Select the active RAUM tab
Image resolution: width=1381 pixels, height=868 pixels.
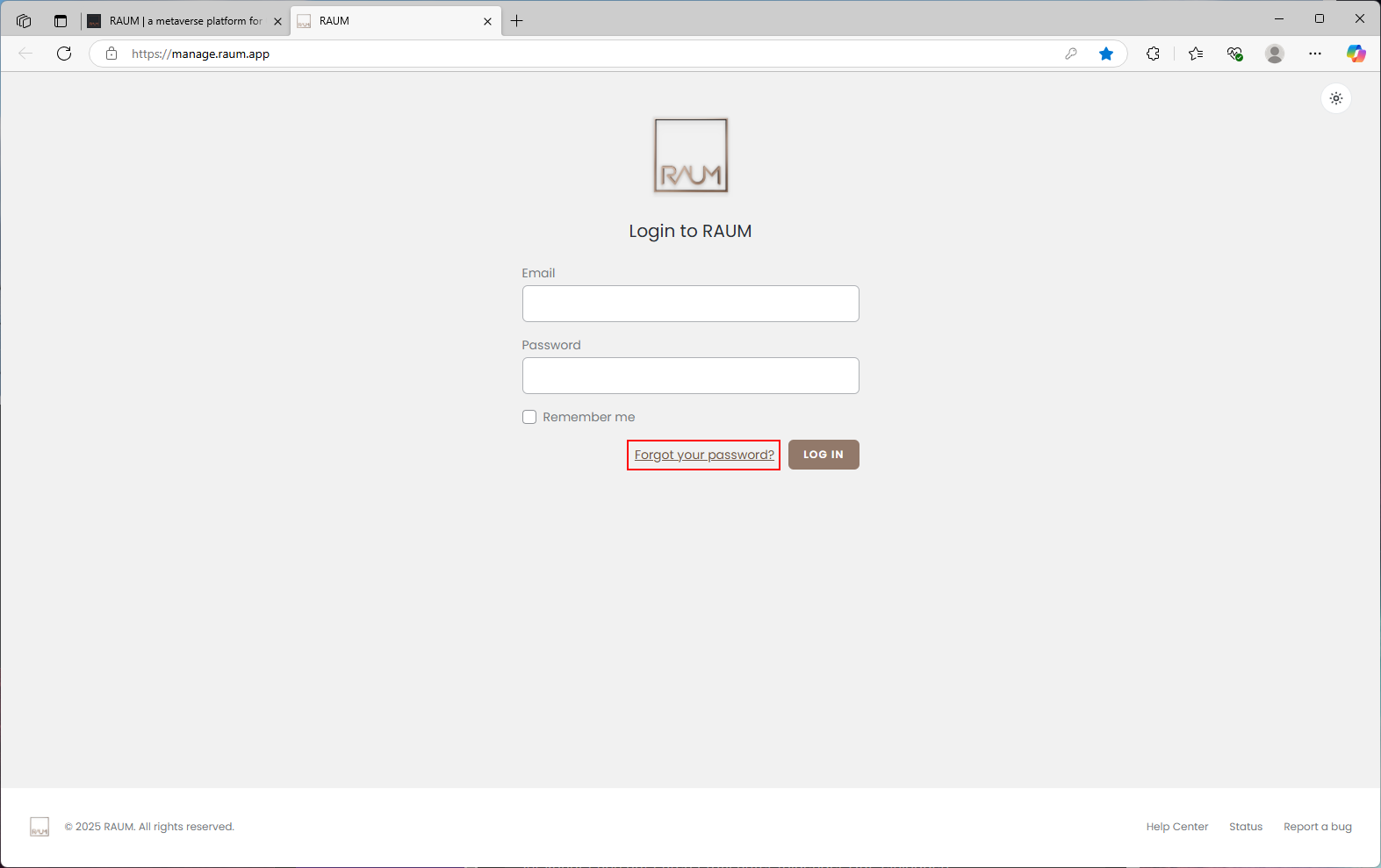coord(396,21)
